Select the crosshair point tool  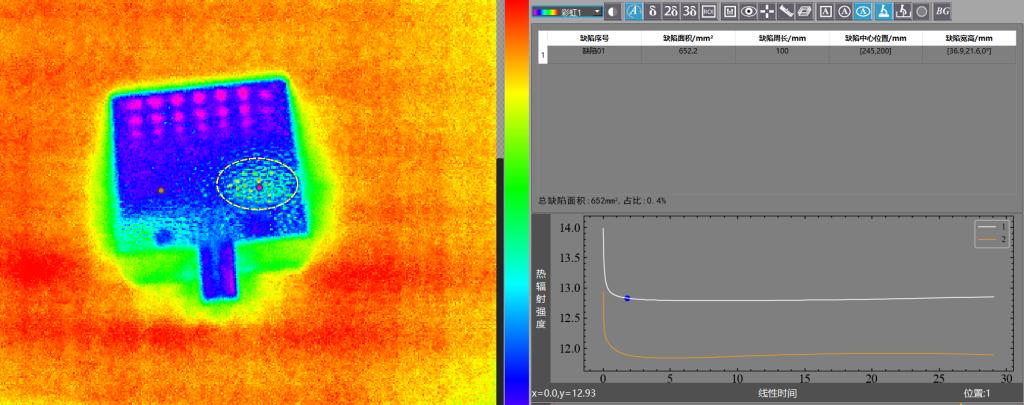pos(767,11)
